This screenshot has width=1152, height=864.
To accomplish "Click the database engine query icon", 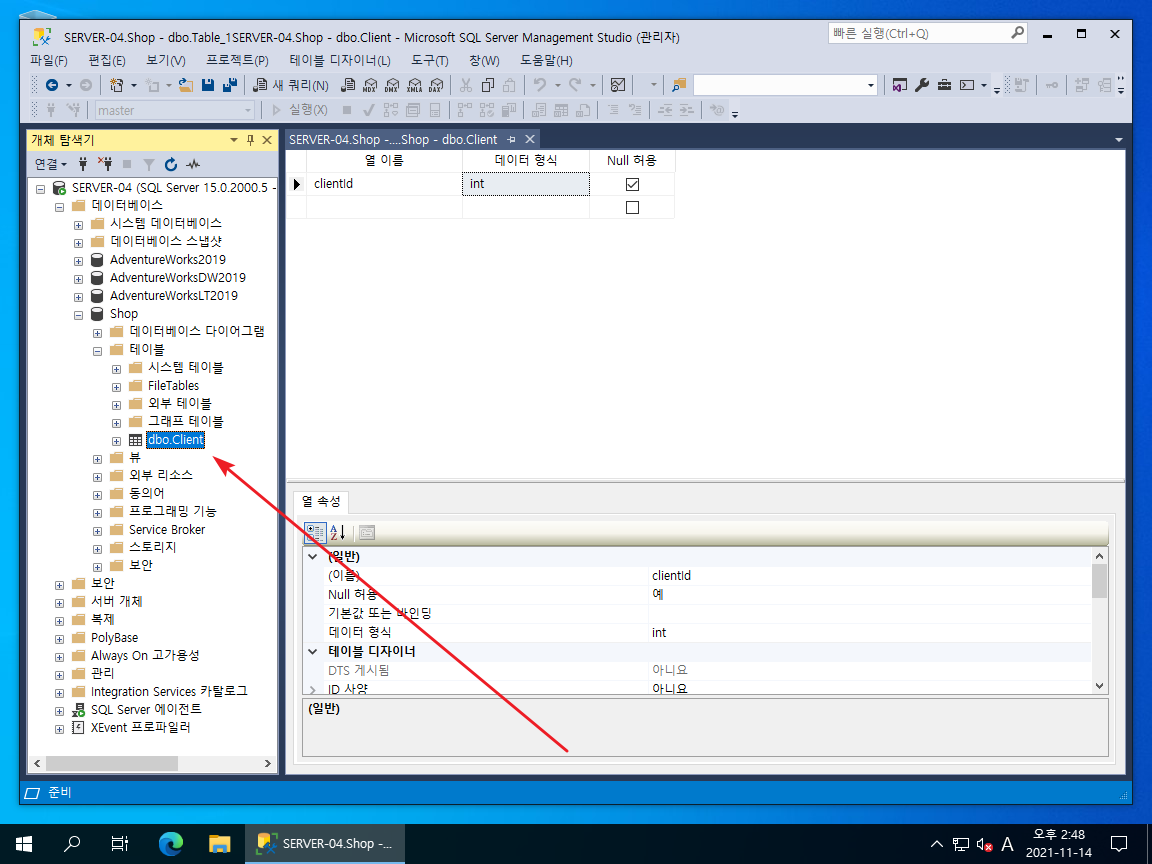I will pos(348,85).
